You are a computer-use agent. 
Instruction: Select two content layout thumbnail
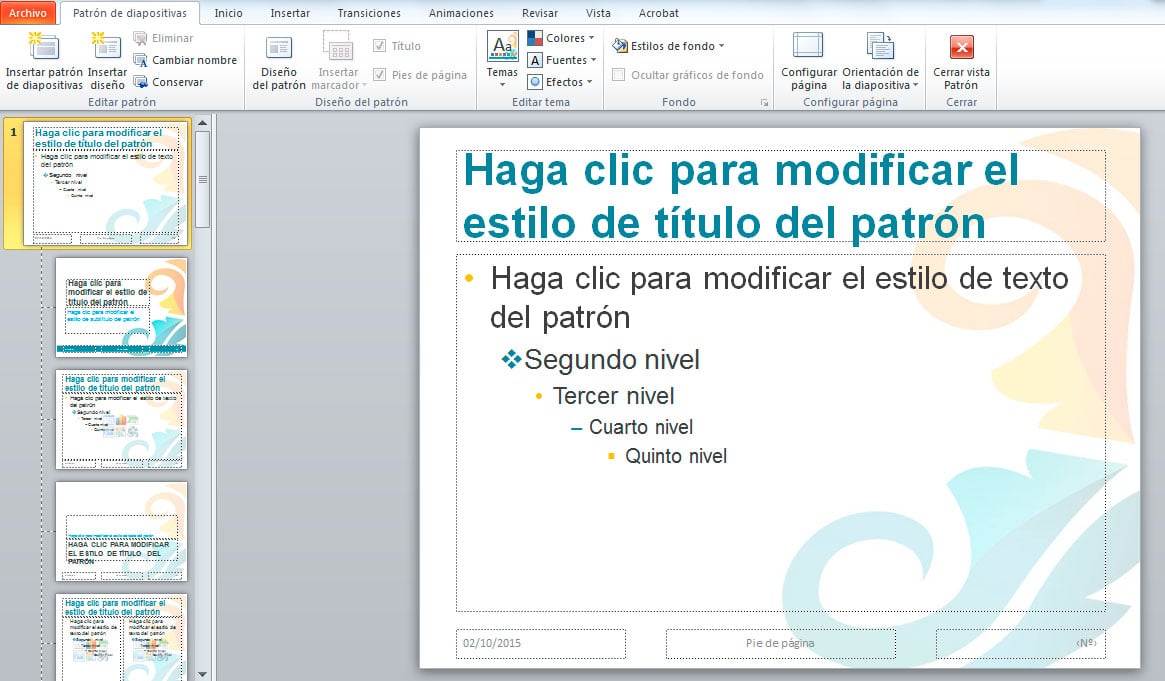121,637
